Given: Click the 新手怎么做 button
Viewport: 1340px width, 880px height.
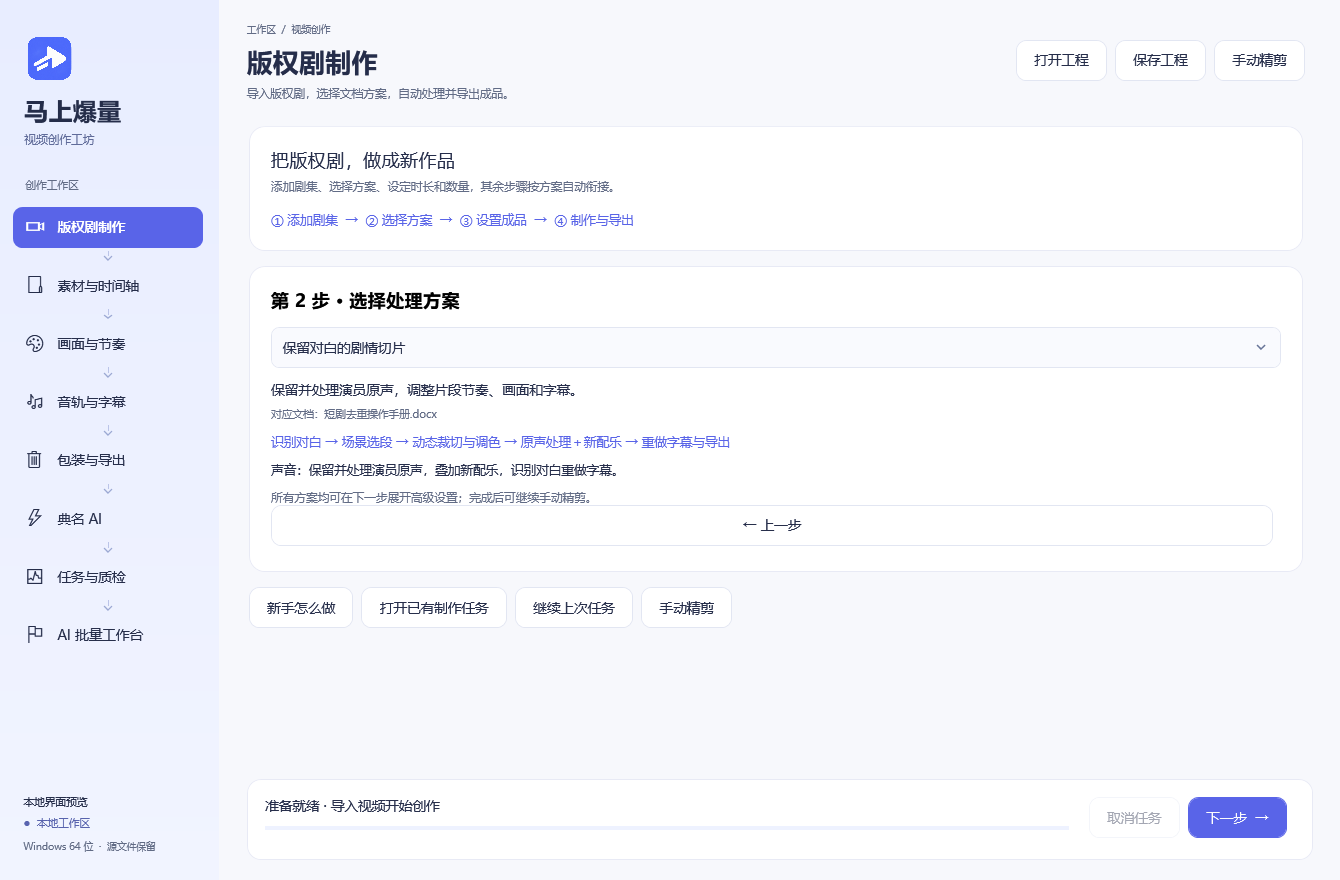Looking at the screenshot, I should coord(301,607).
